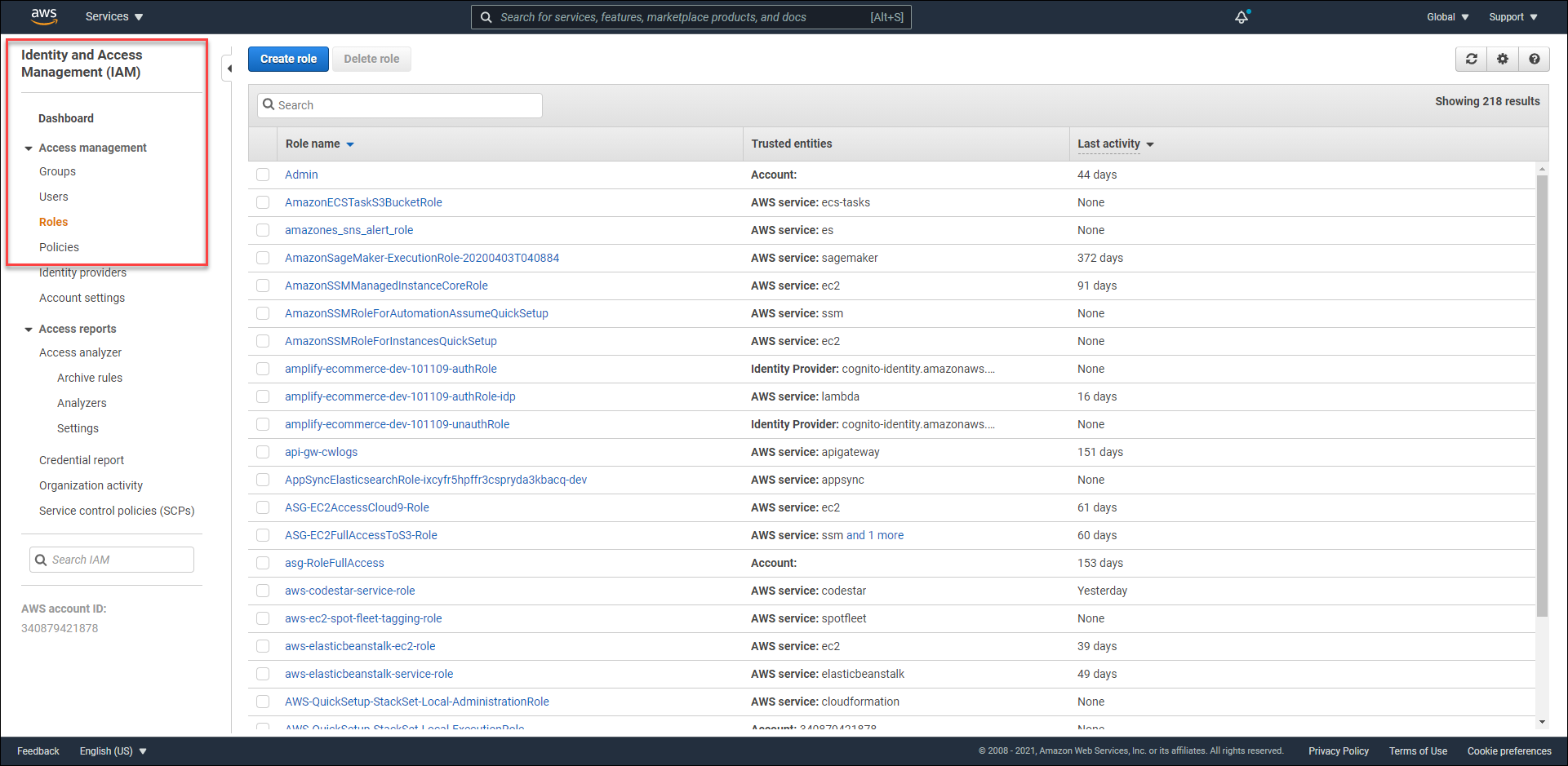Screen dimensions: 1568x766
Task: Click Create role button
Action: (x=288, y=59)
